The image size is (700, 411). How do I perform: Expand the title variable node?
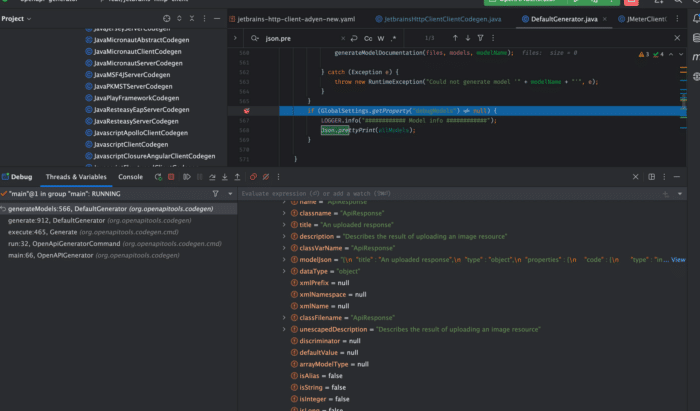(x=284, y=225)
